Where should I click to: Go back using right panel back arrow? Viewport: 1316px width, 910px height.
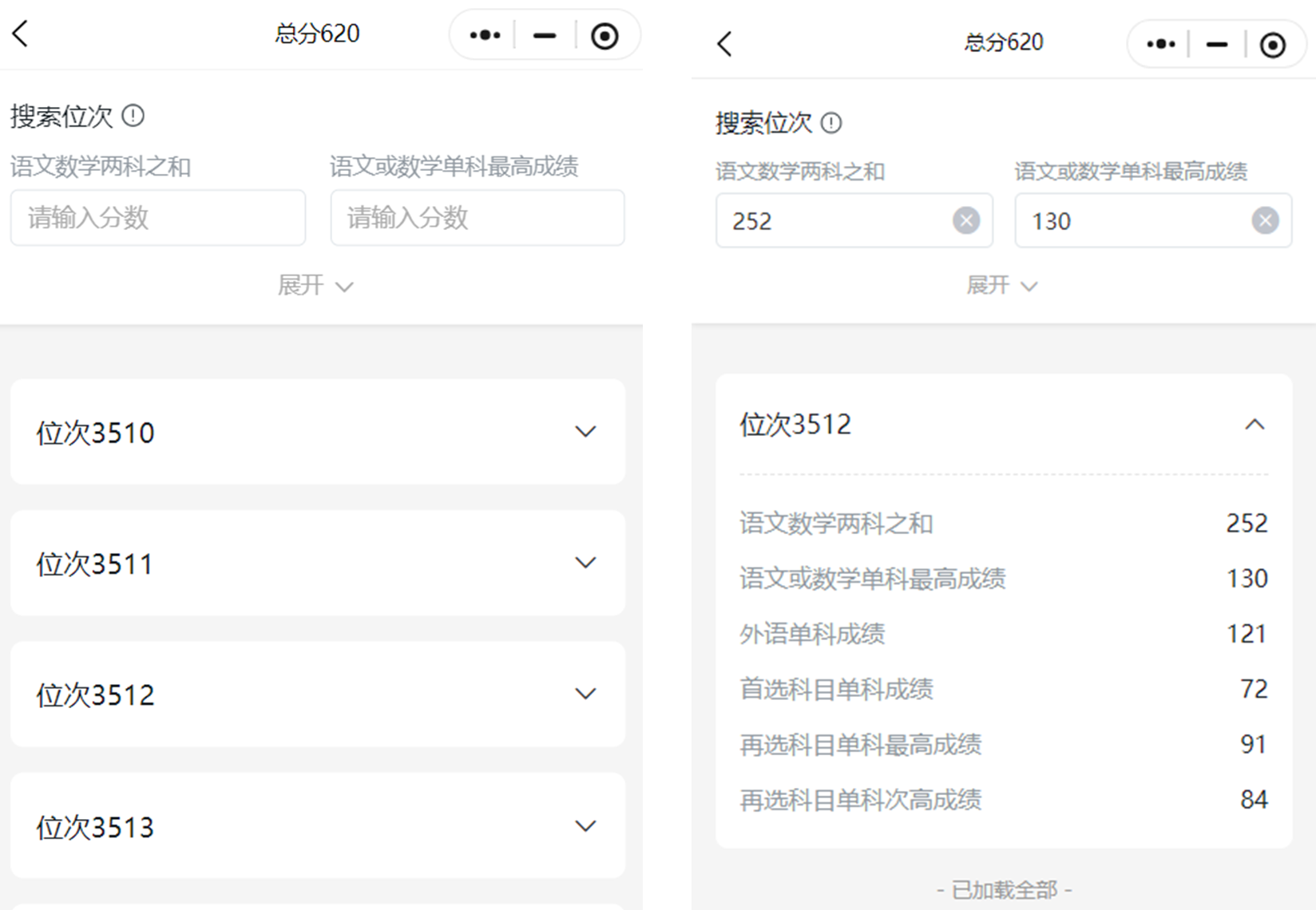(724, 44)
